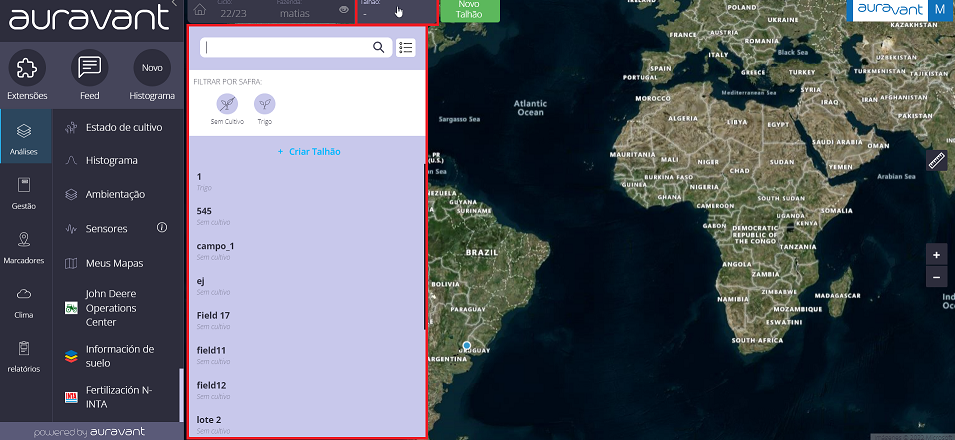
Task: Open the Extensões puzzle icon
Action: point(27,68)
